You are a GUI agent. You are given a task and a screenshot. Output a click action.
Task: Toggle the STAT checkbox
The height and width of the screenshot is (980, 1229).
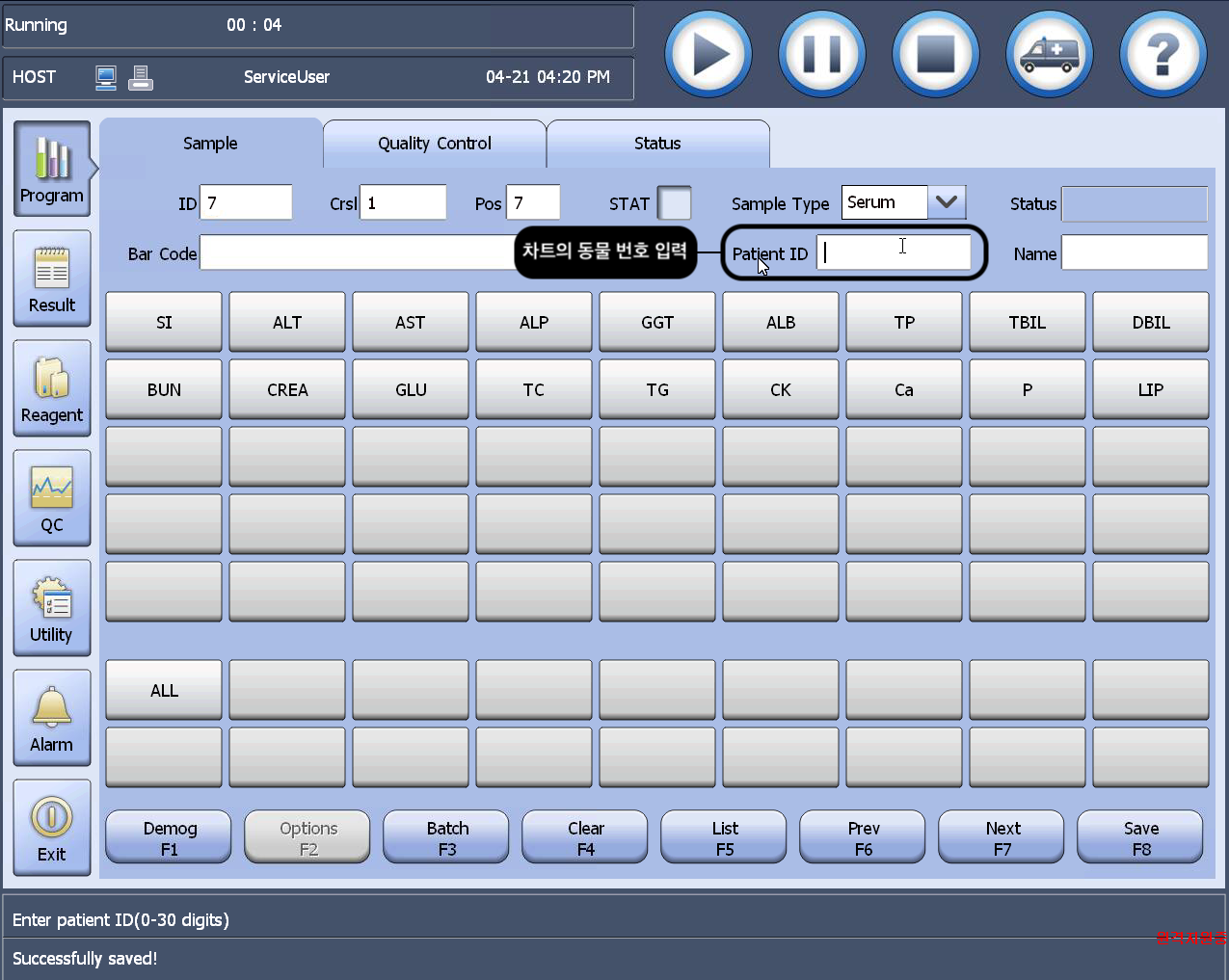674,203
